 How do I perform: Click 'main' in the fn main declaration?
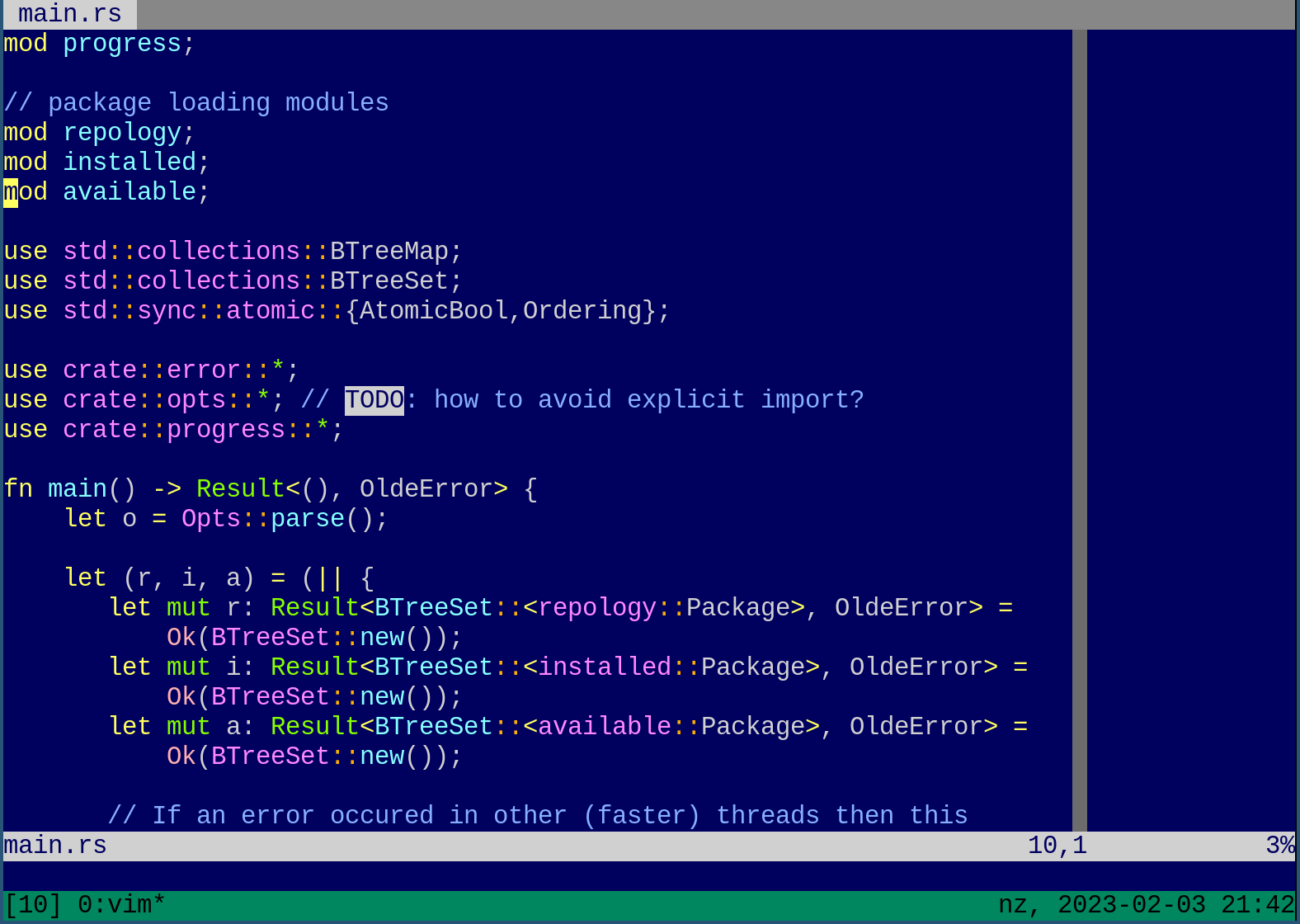78,489
